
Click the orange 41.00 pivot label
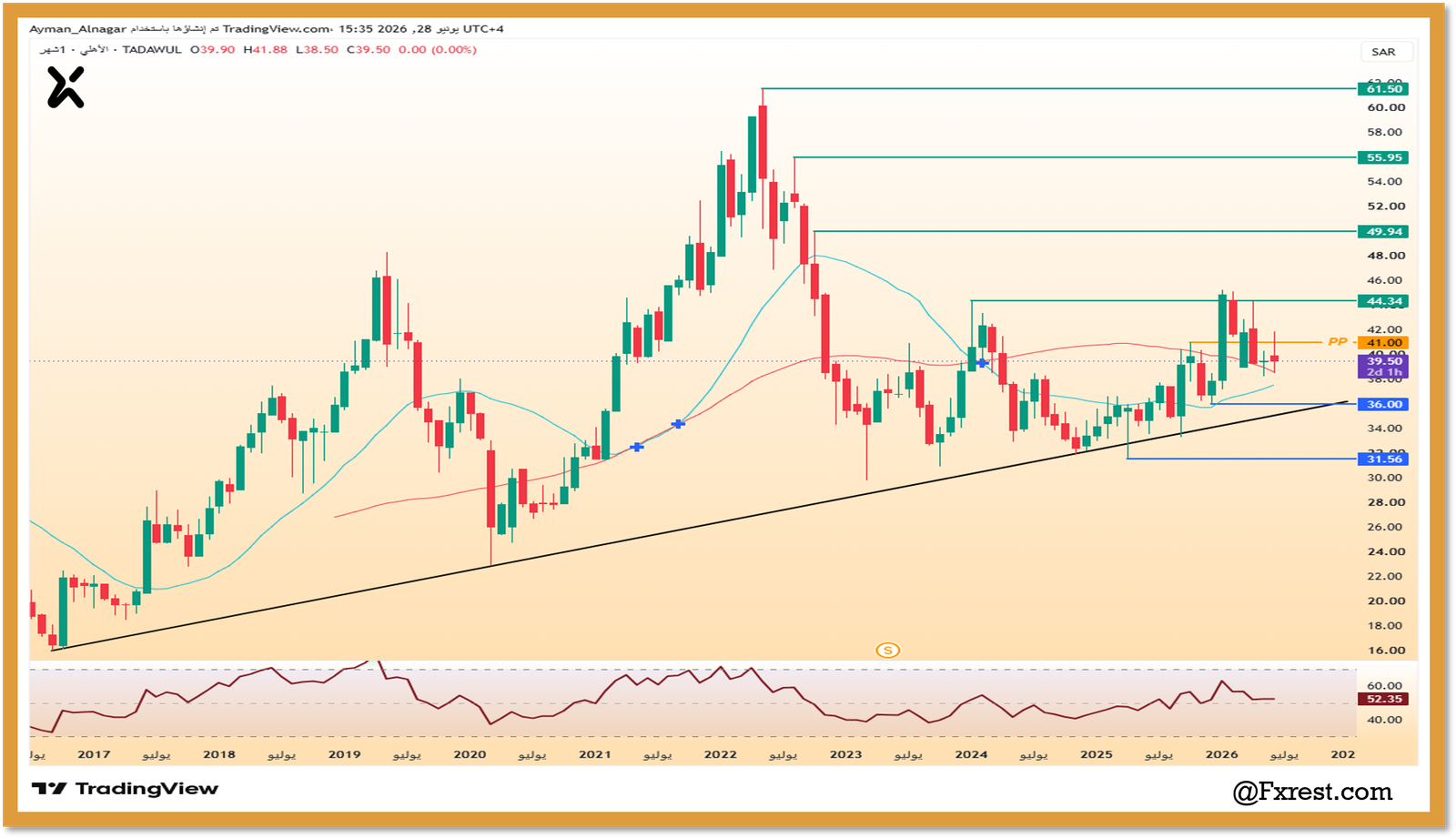tap(1383, 343)
